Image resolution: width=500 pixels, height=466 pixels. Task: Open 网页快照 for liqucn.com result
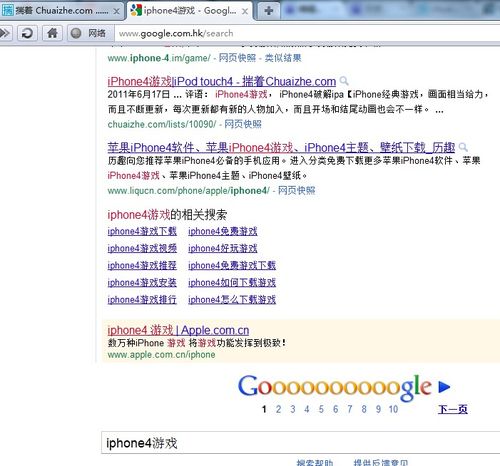pyautogui.click(x=297, y=190)
